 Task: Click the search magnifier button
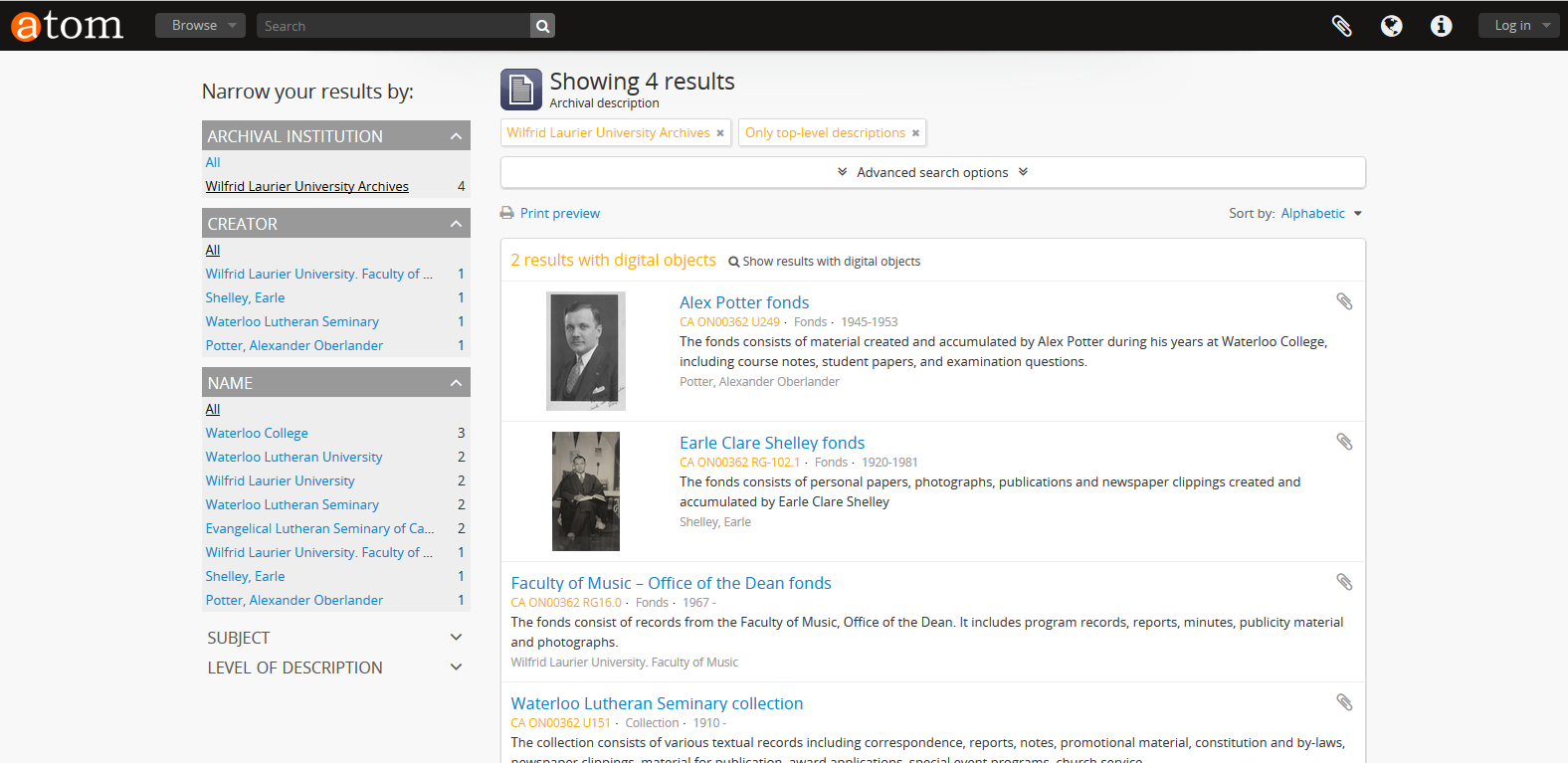542,26
